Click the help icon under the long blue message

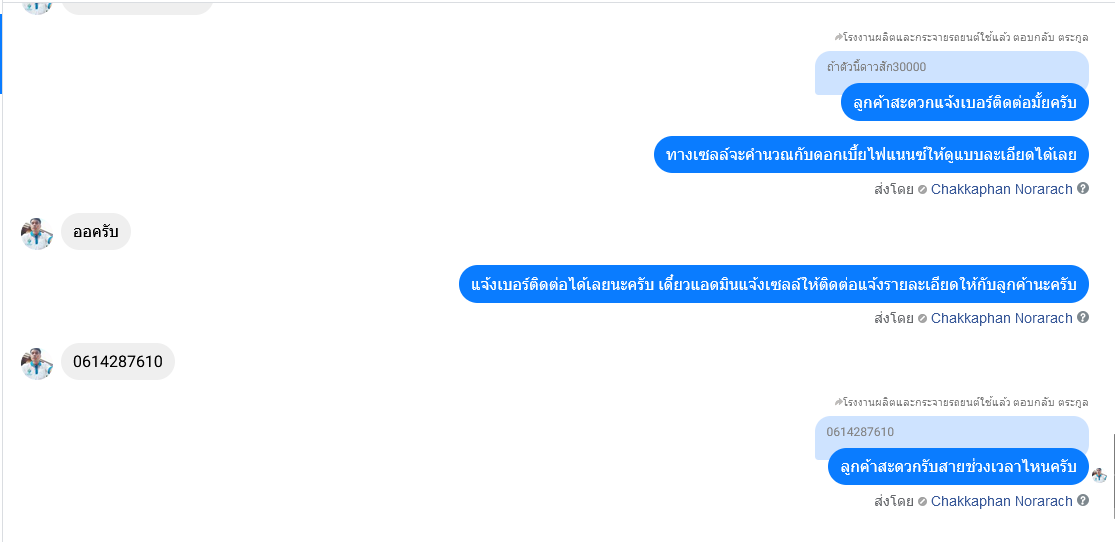coord(1083,317)
